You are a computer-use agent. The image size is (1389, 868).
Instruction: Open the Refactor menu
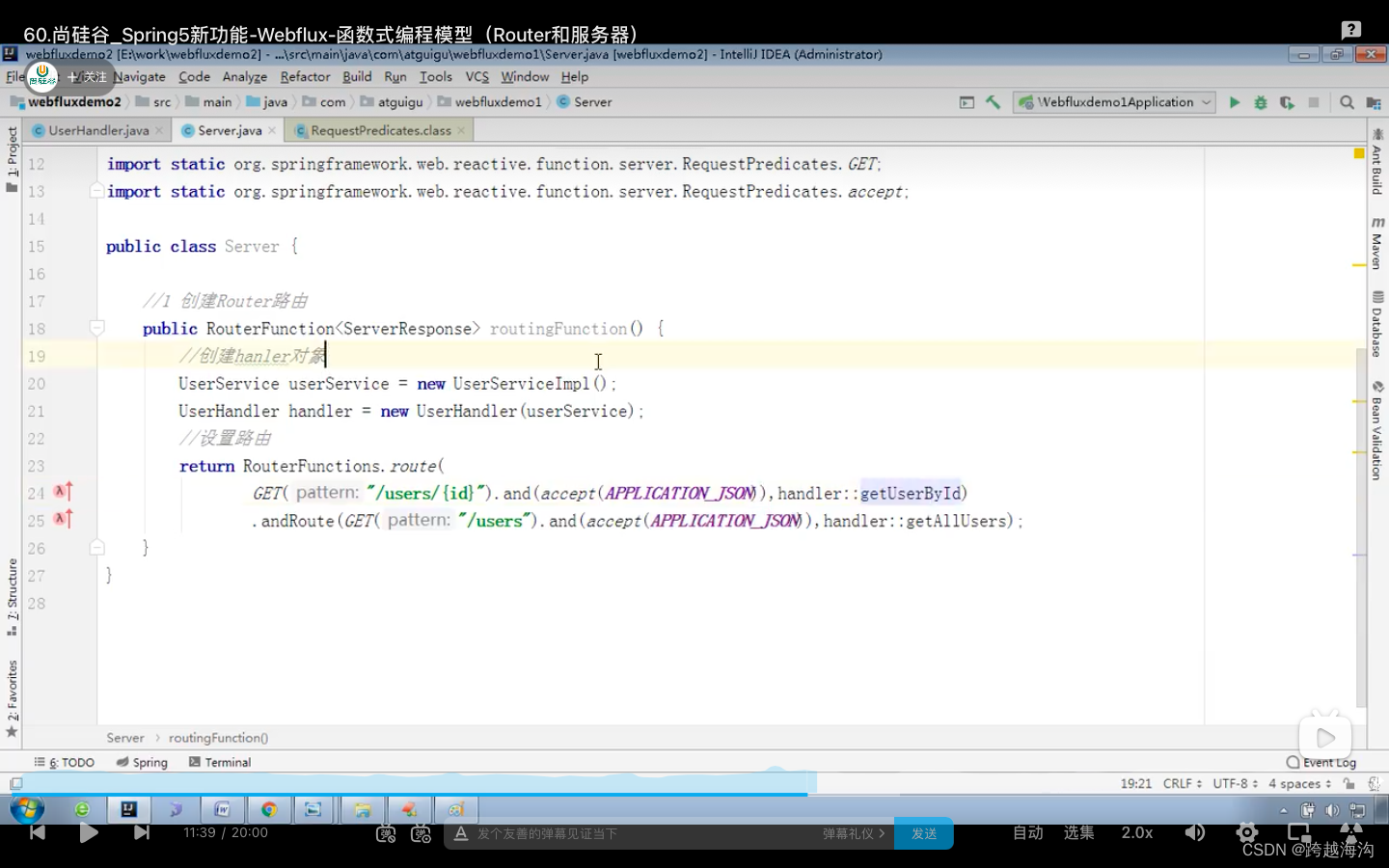(305, 76)
